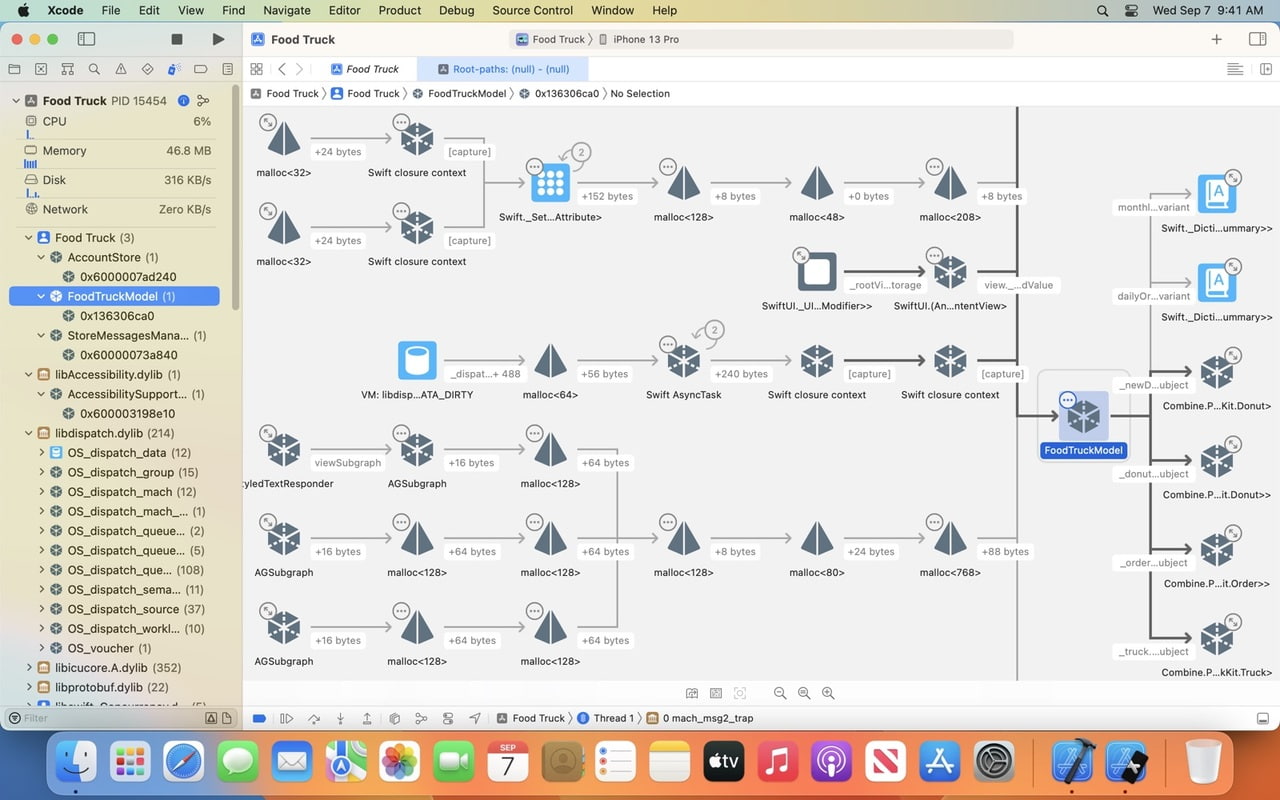
Task: Click the filter field below the navigator
Action: (x=100, y=718)
